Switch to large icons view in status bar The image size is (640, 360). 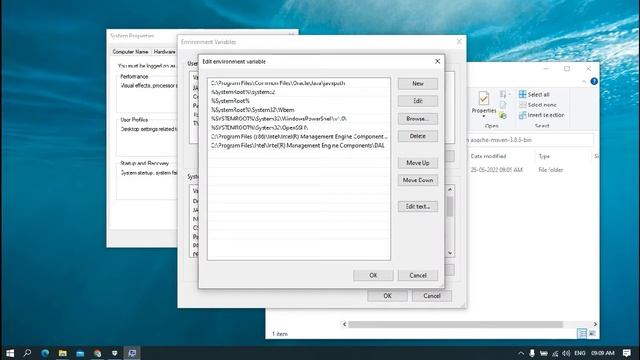(x=592, y=333)
